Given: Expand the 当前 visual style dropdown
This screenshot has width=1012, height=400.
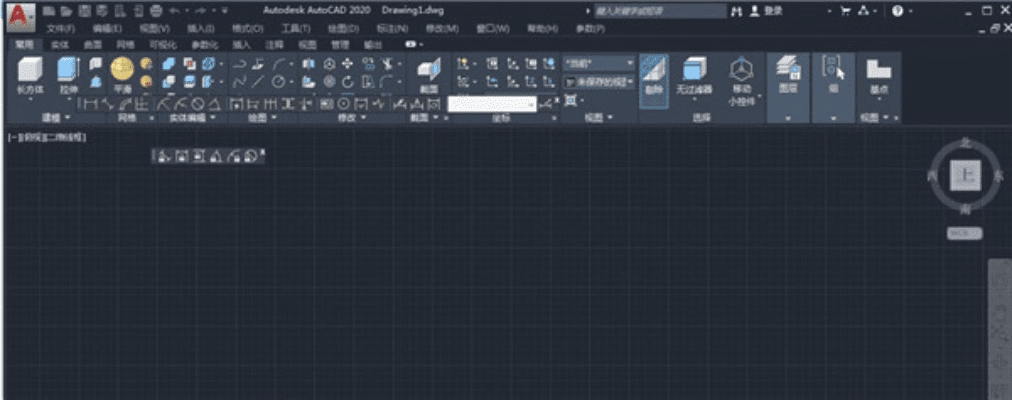Looking at the screenshot, I should (599, 63).
